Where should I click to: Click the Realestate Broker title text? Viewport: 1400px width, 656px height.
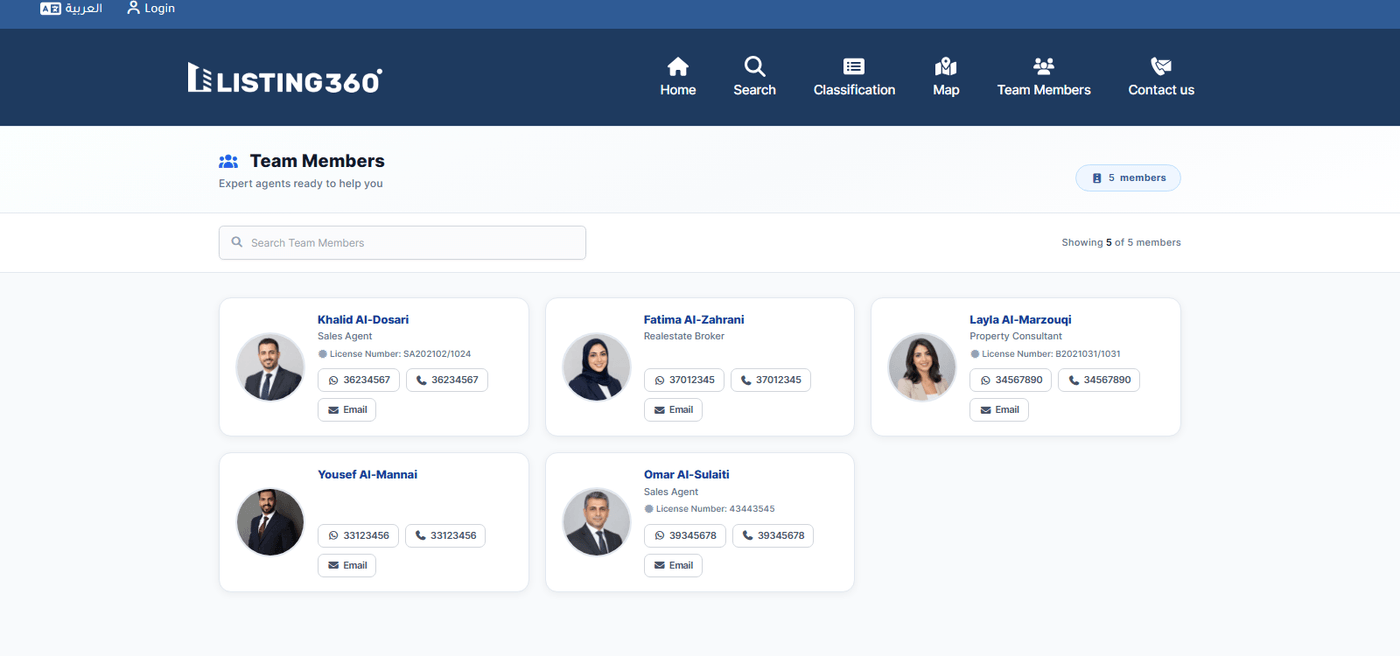click(684, 337)
